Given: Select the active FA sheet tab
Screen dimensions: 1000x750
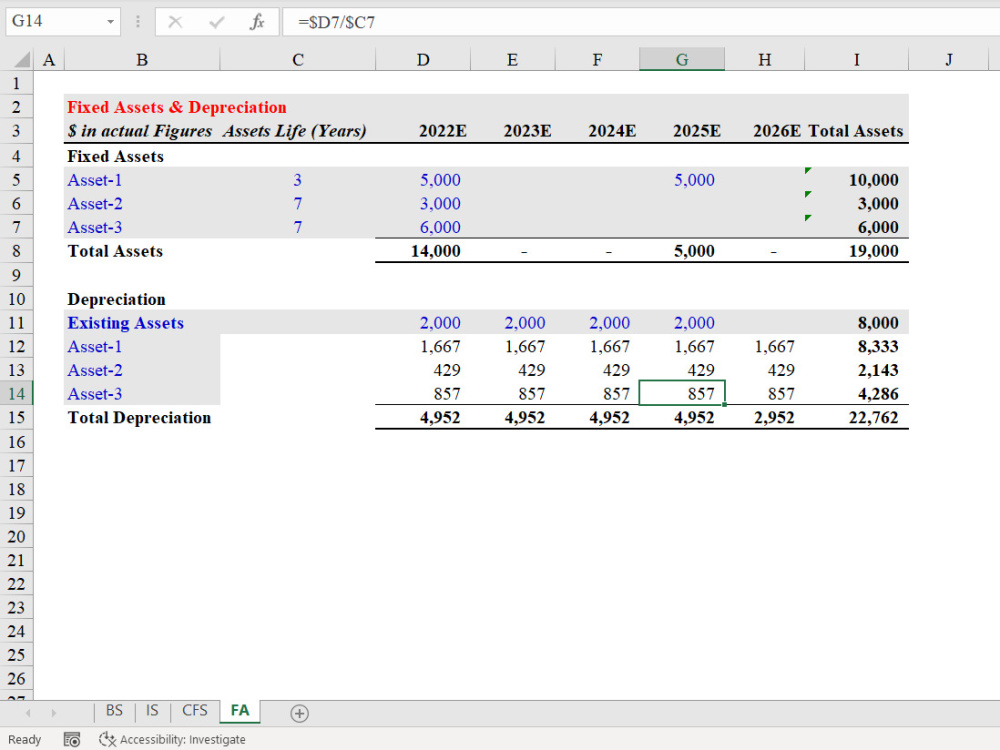Looking at the screenshot, I should (239, 711).
